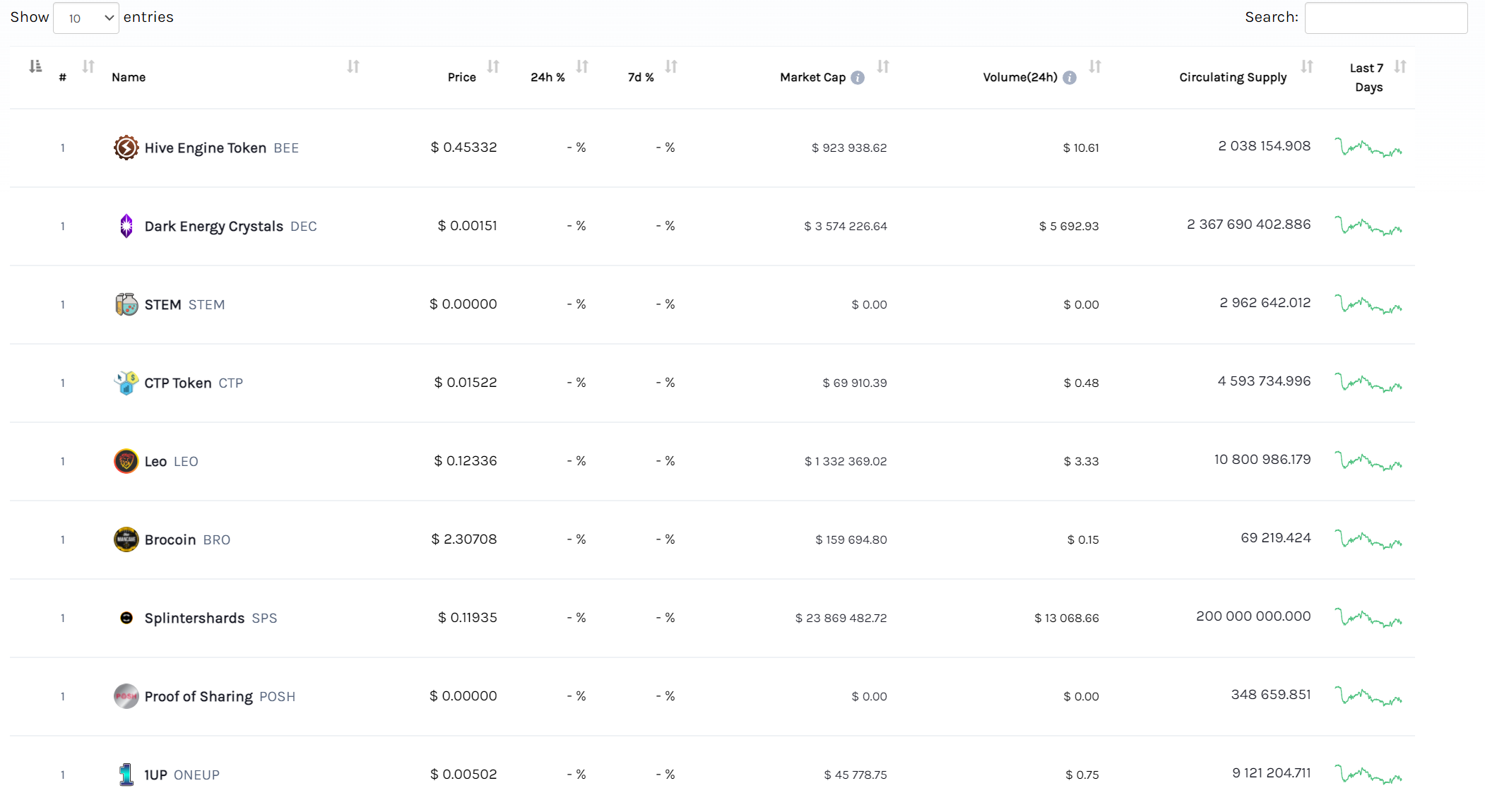Image resolution: width=1485 pixels, height=812 pixels.
Task: Sort table by # rank column
Action: coord(88,66)
